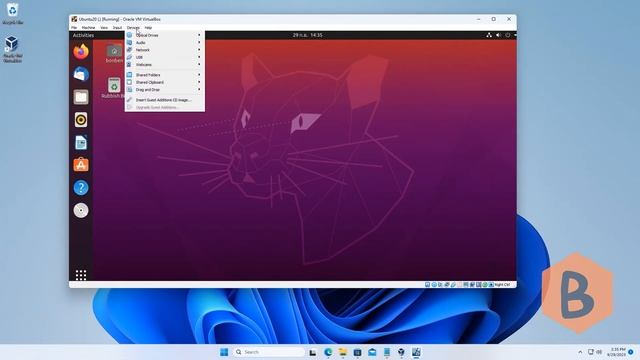
Task: Select the VirtualBox shortcut on Windows desktop
Action: click(x=12, y=49)
